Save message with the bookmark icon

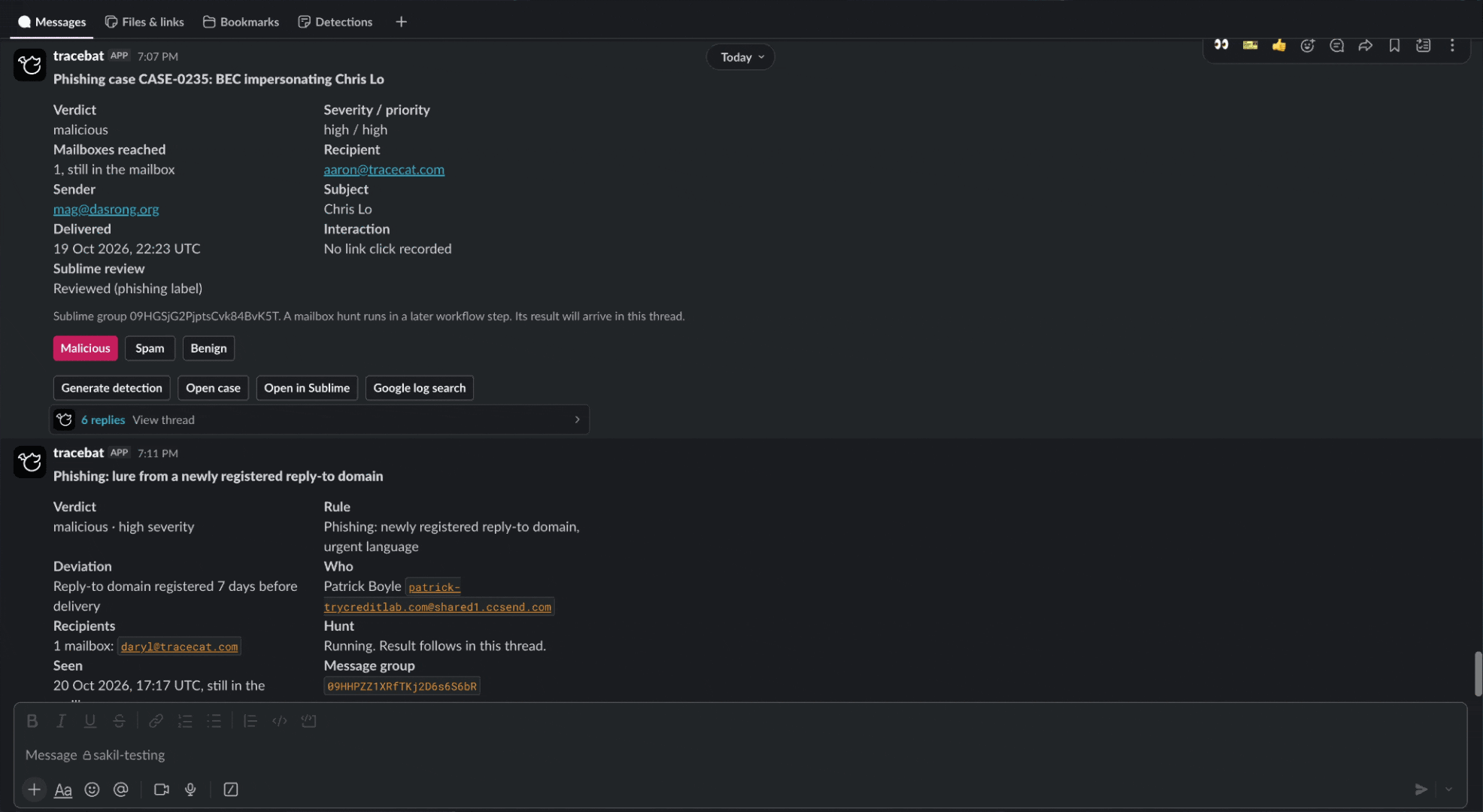click(x=1394, y=45)
